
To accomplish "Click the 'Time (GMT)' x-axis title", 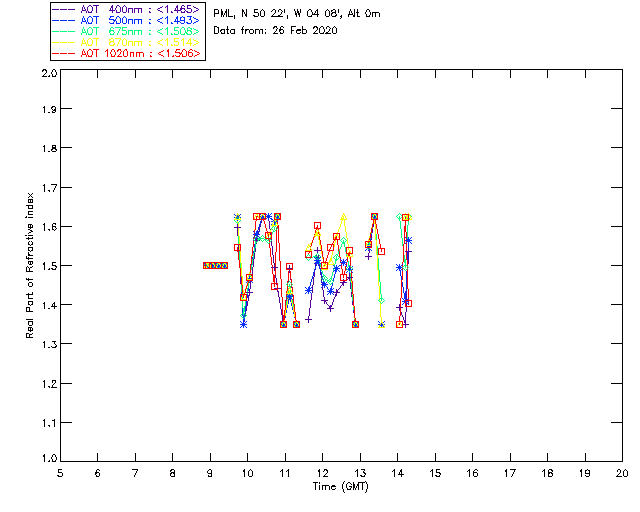I will (x=341, y=487).
